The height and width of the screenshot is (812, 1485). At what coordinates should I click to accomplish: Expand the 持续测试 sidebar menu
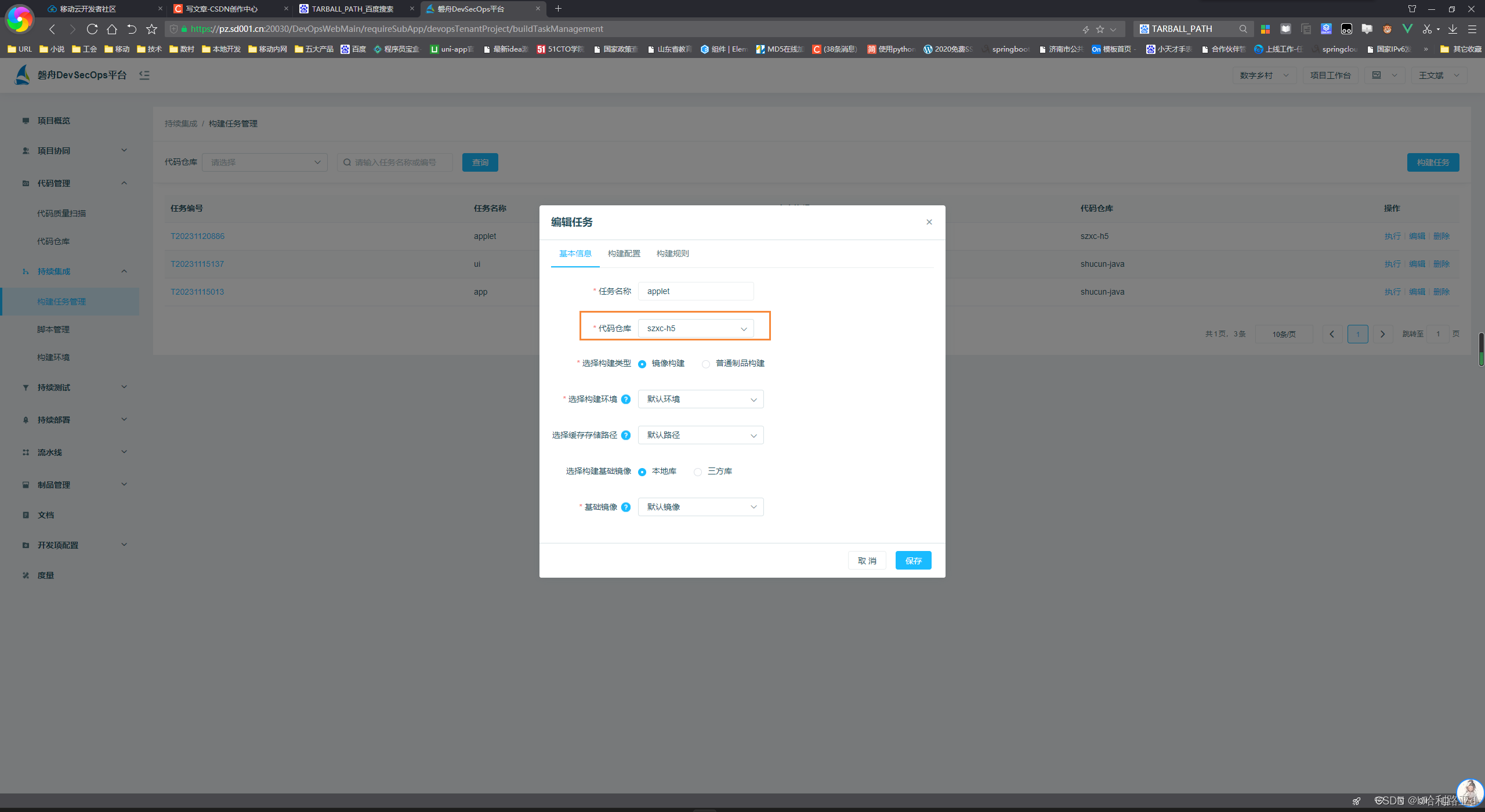(x=70, y=387)
